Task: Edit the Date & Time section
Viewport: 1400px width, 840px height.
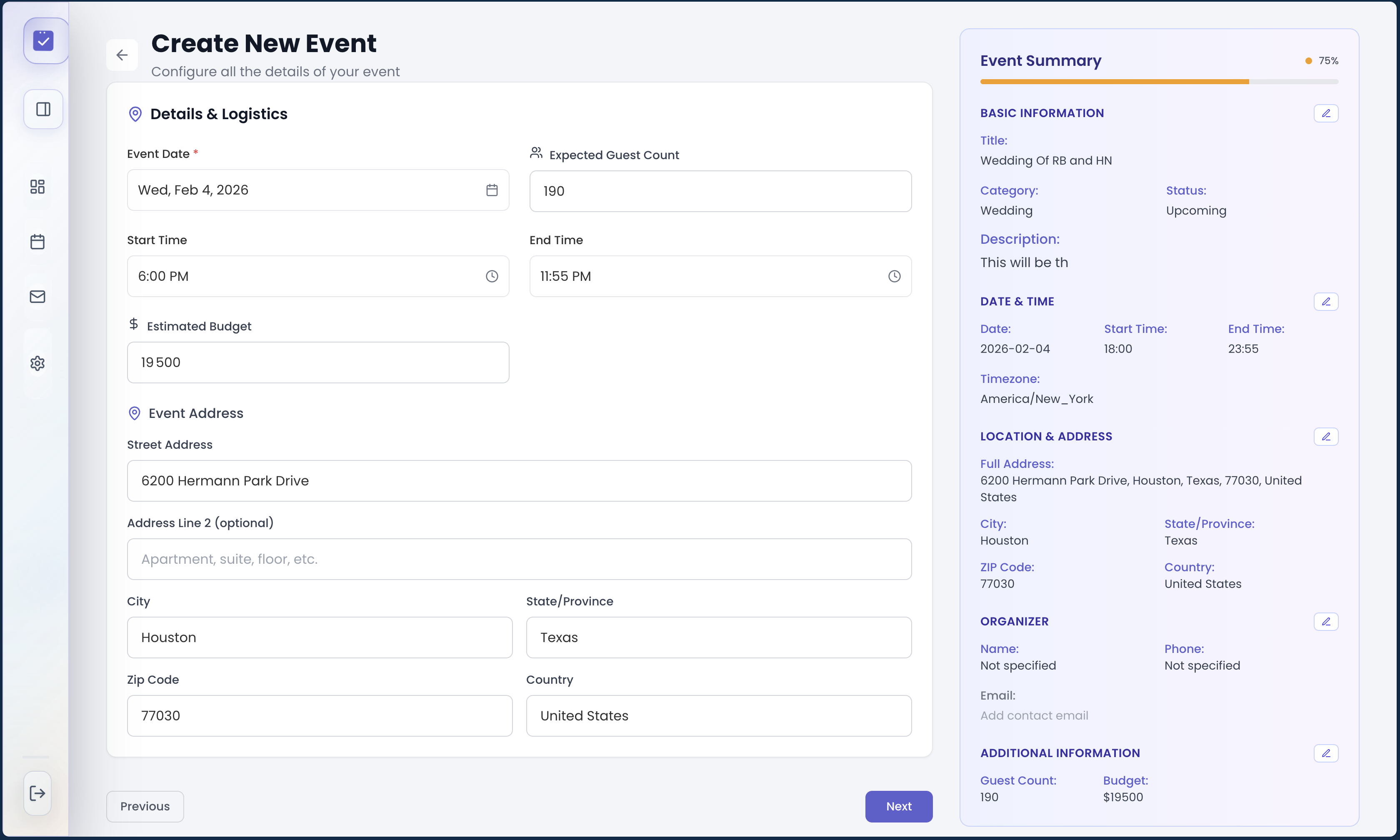Action: [1325, 302]
